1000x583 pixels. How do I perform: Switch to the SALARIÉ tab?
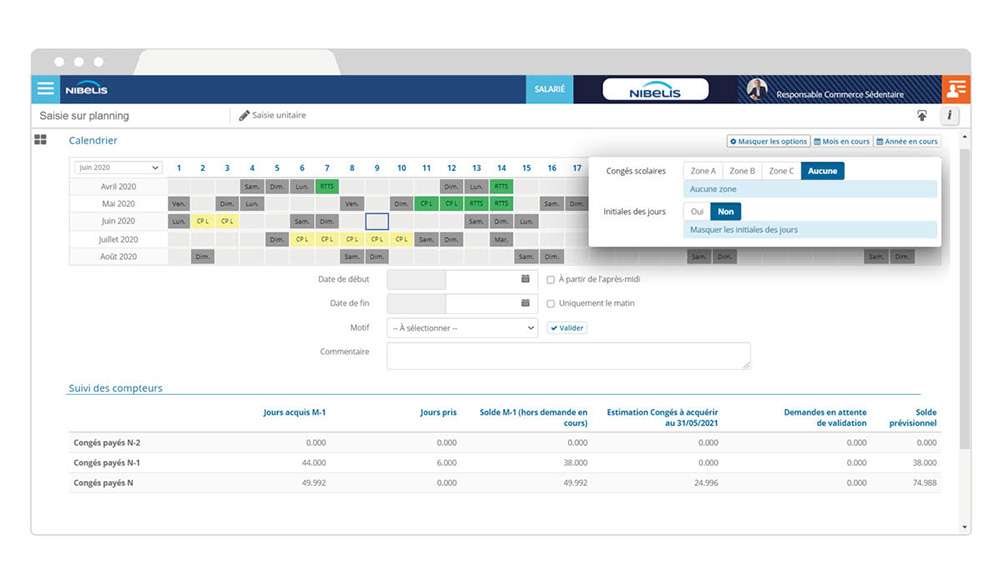(549, 89)
